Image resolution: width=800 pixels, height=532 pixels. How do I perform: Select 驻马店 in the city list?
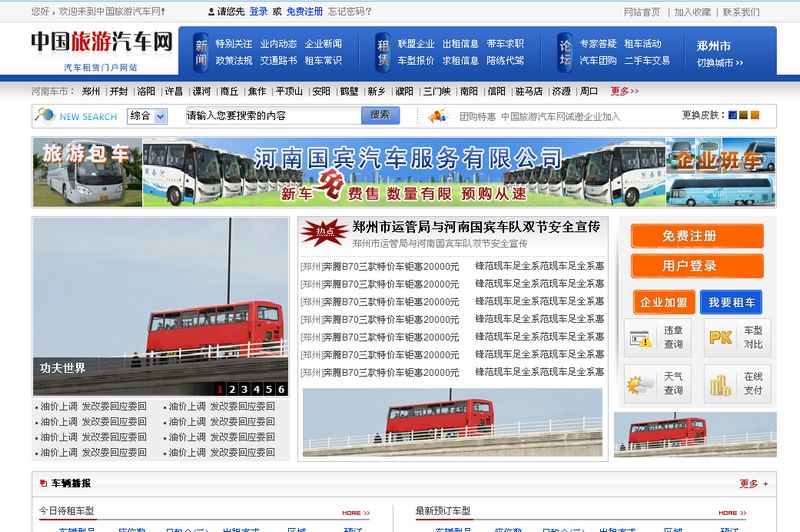529,91
